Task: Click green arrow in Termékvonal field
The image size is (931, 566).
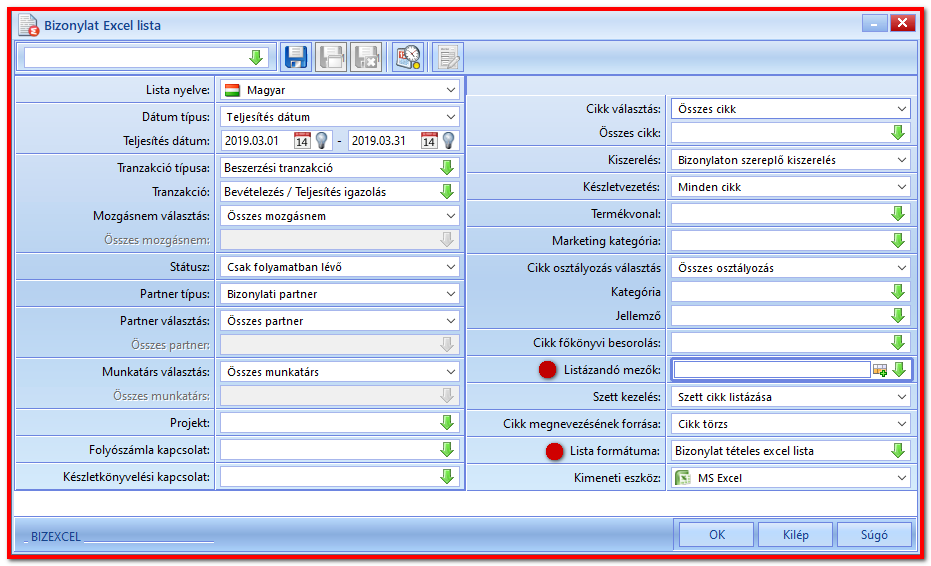Action: pyautogui.click(x=898, y=214)
